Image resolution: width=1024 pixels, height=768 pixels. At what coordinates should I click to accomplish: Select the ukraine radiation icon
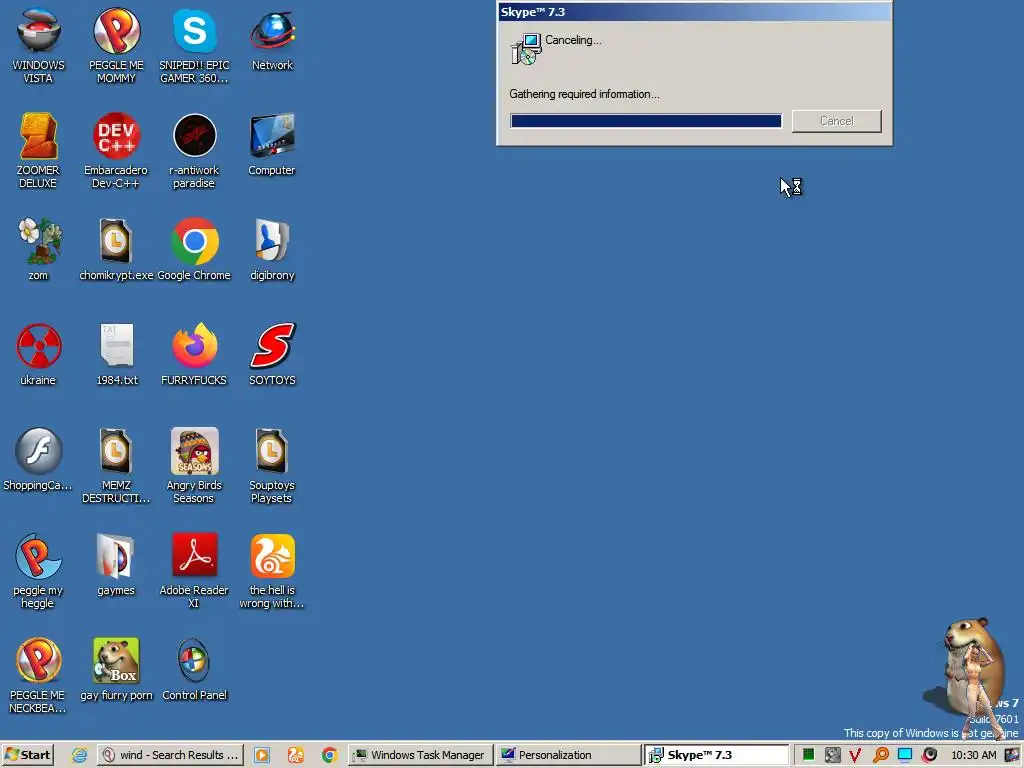tap(39, 355)
